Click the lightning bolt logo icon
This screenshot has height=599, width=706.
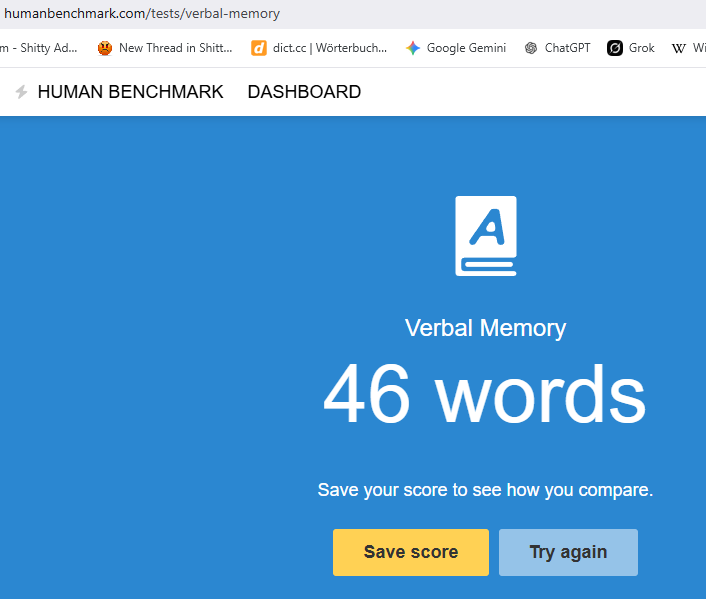click(21, 92)
